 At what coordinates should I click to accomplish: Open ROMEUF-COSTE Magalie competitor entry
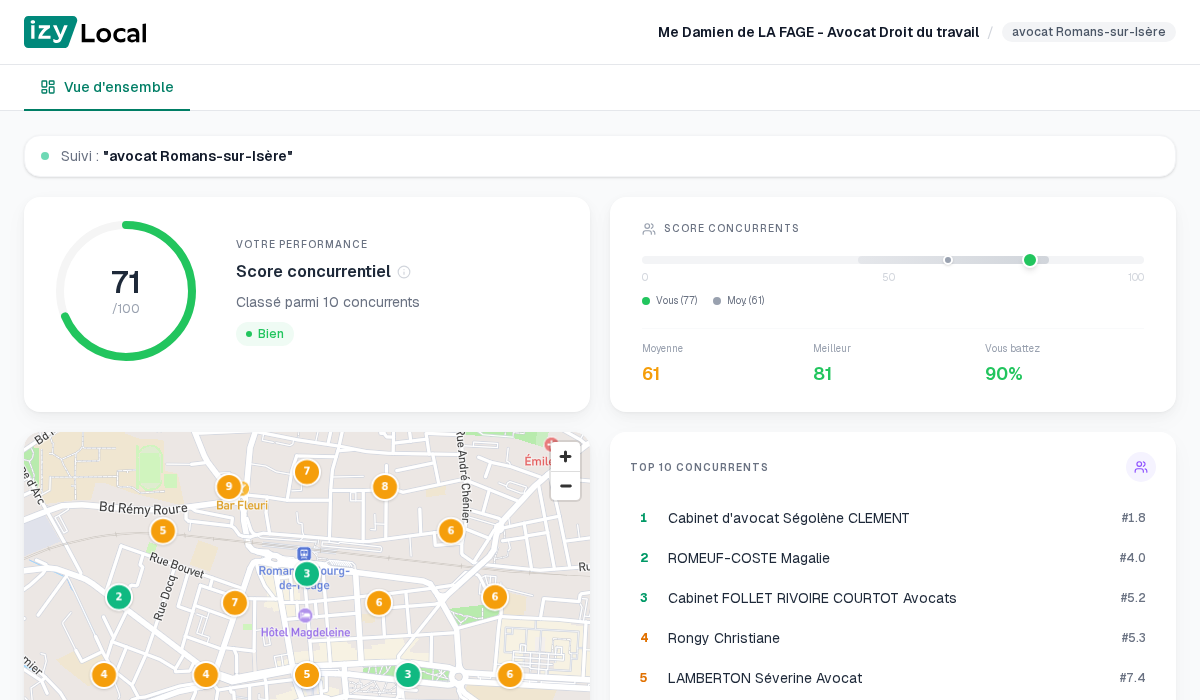749,558
